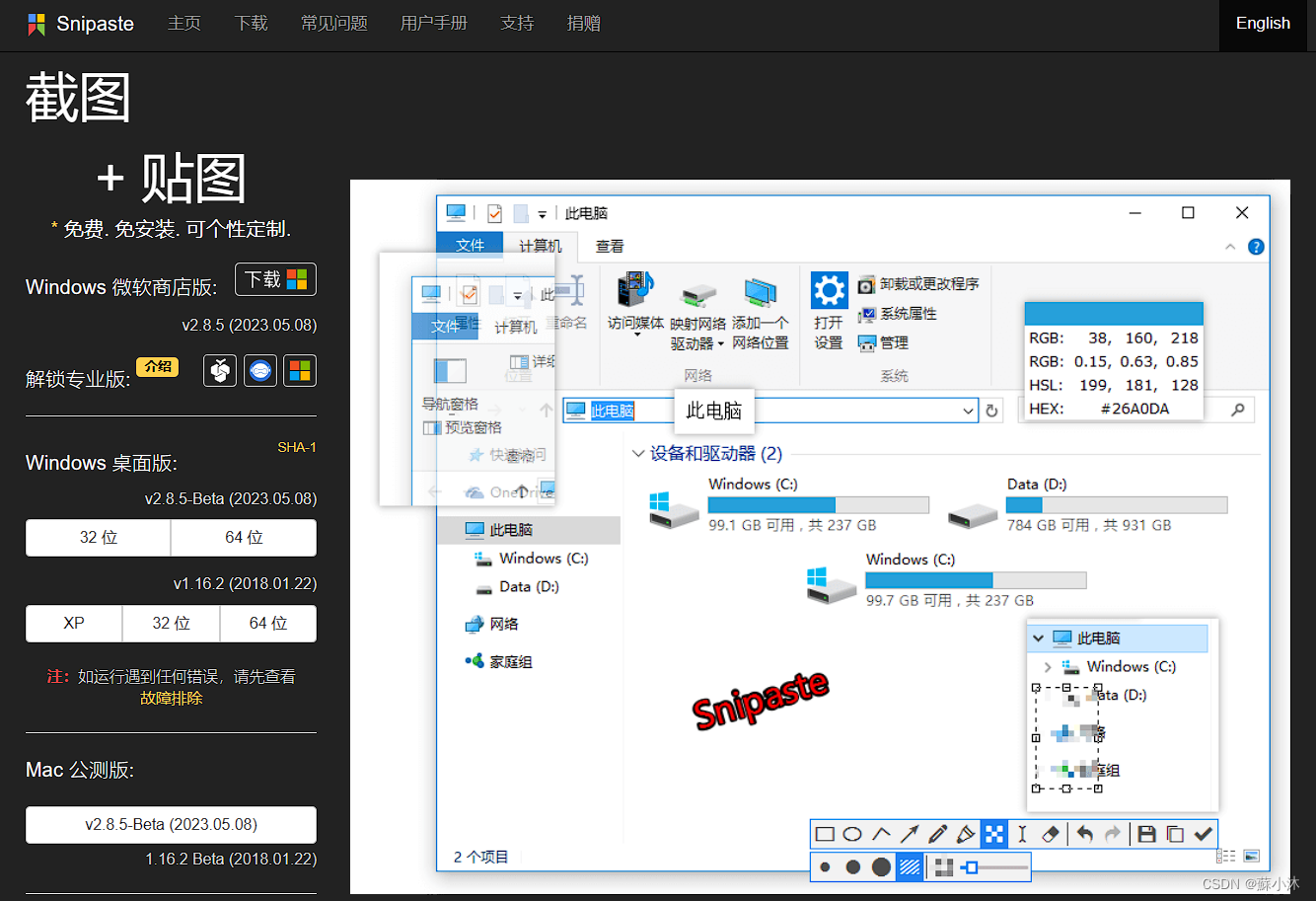Open the quick access toolbar customize arrow
The image size is (1316, 901).
[542, 214]
